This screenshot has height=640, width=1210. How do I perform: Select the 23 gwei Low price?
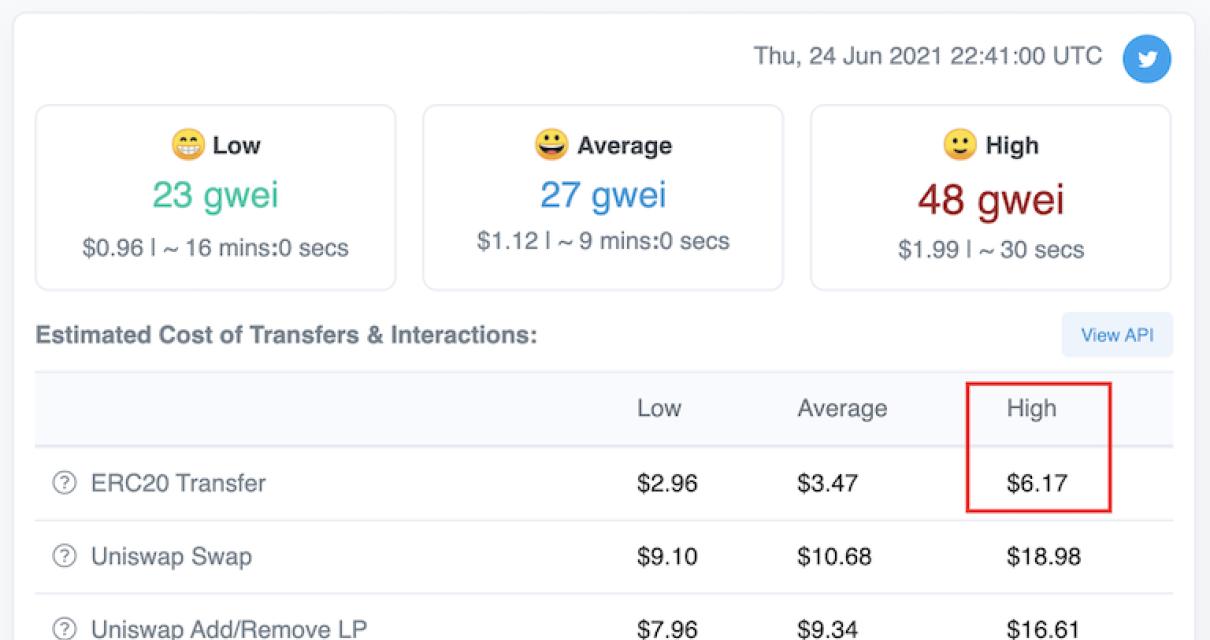215,195
